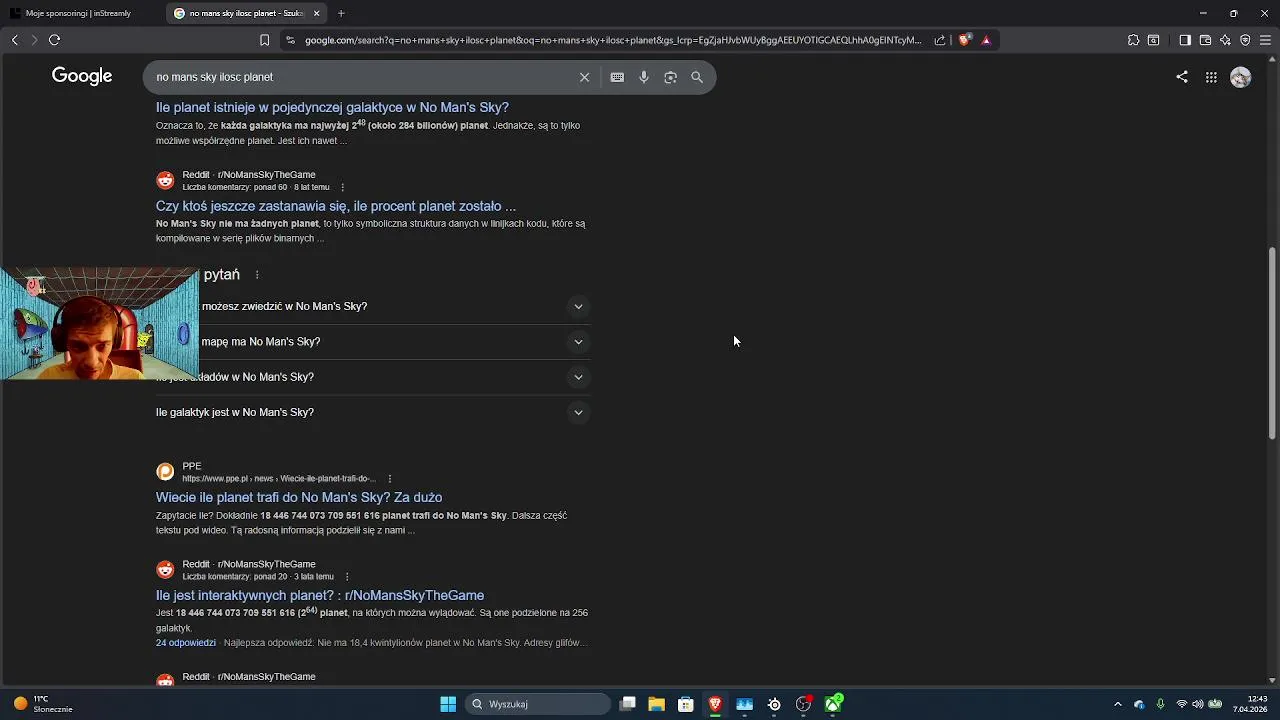Open the Windows Start menu
Viewport: 1280px width, 720px height.
[448, 704]
